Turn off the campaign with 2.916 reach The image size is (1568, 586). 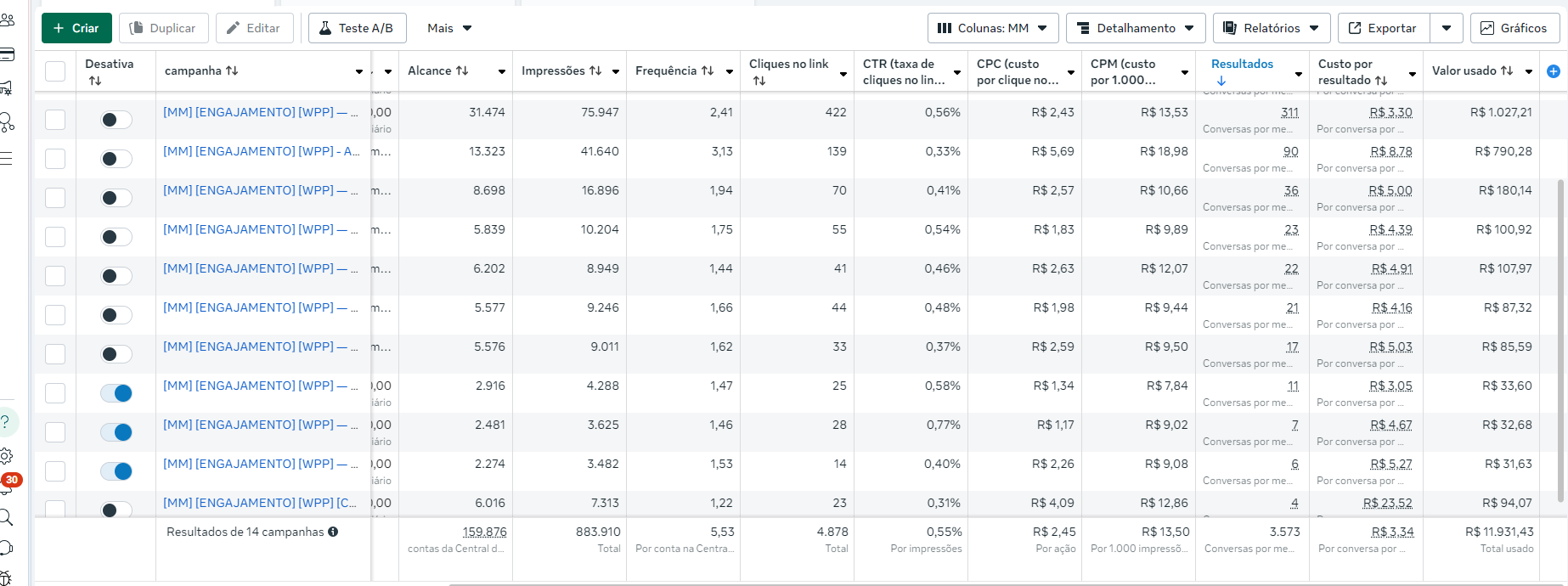[x=116, y=393]
